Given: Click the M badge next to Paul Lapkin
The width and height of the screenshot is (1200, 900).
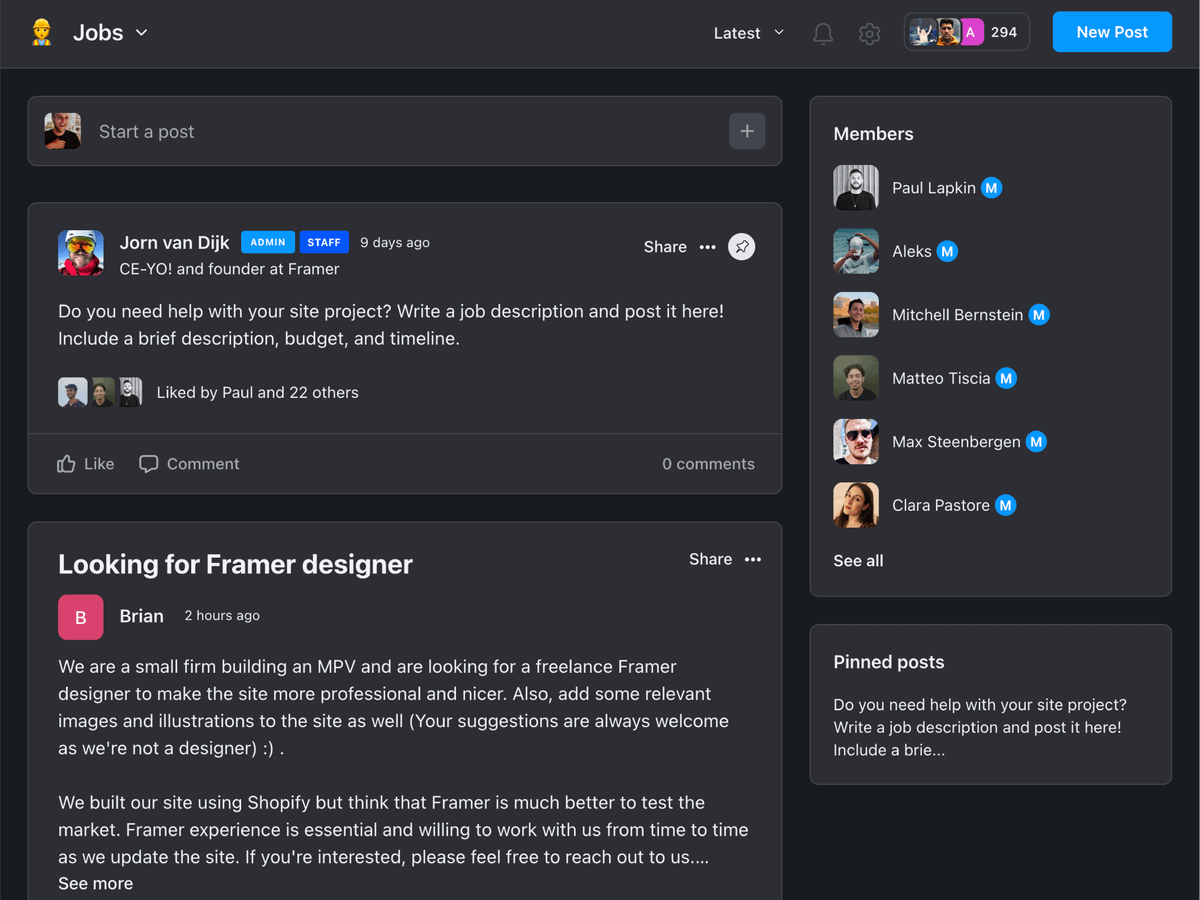Looking at the screenshot, I should pos(991,188).
